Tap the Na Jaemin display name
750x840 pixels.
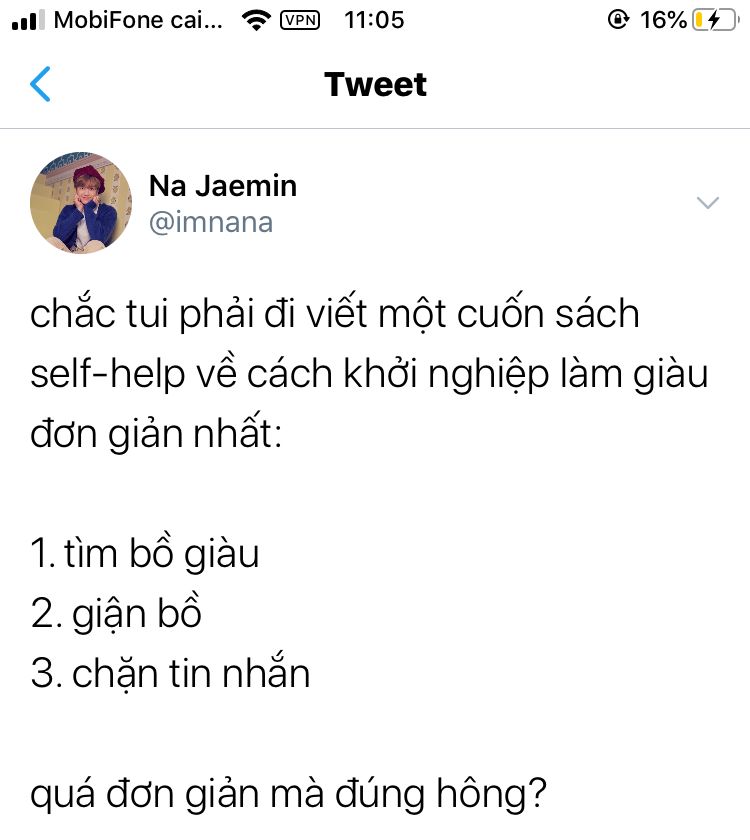tap(223, 186)
